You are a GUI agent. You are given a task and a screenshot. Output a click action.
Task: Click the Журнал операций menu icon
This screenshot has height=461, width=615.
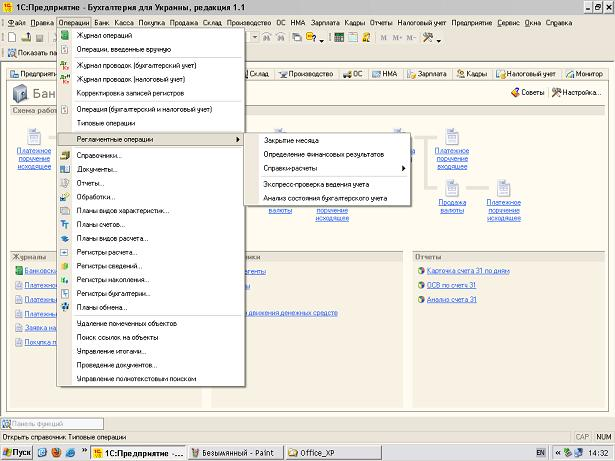click(65, 35)
